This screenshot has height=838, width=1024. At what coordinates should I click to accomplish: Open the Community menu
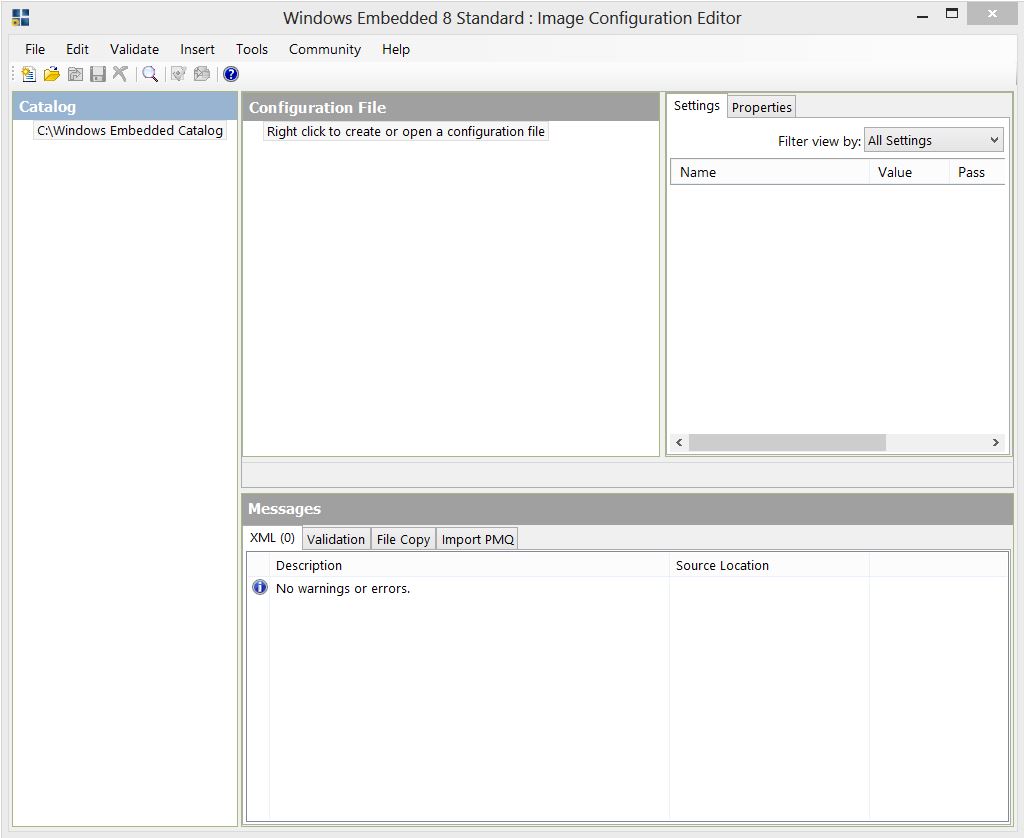tap(325, 49)
